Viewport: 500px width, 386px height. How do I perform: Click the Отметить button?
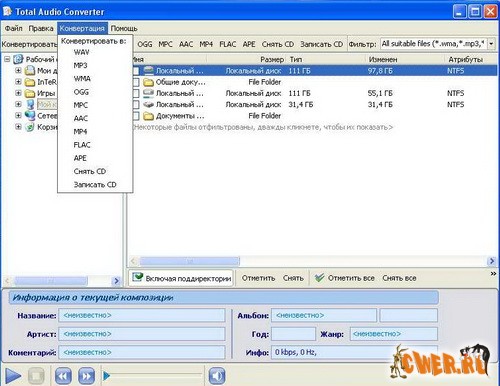pos(258,278)
